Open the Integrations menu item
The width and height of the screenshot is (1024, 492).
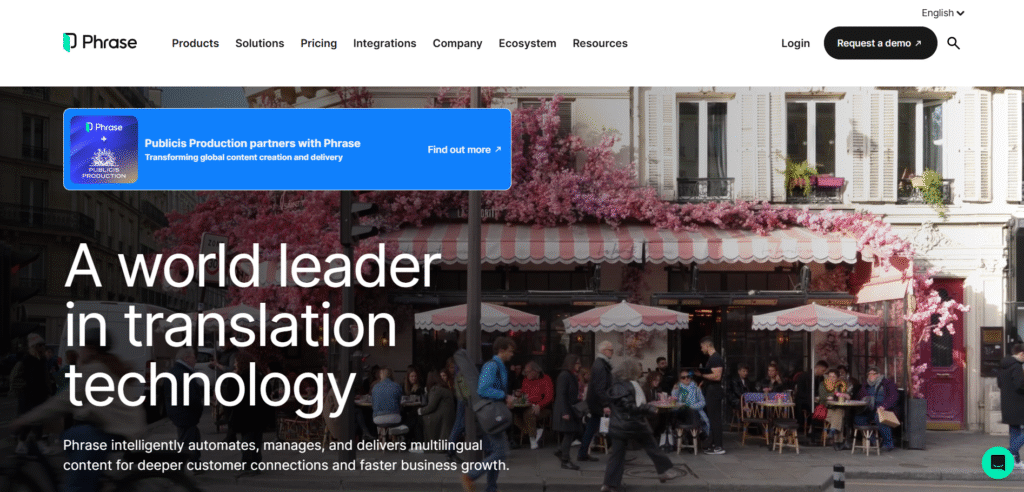[385, 43]
